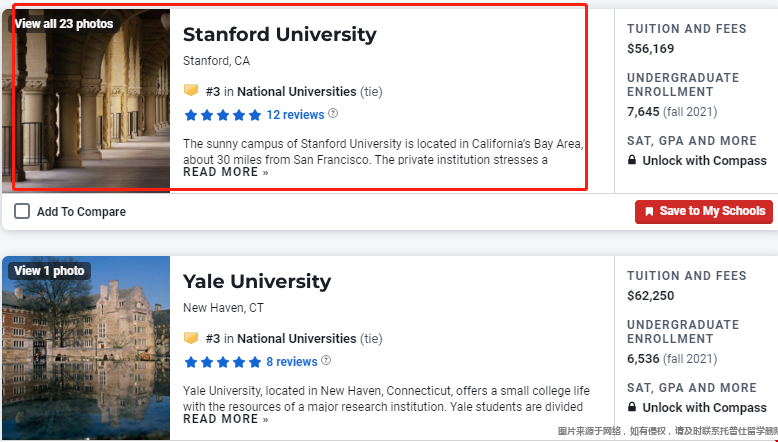
Task: Click lock icon in Yale's Compass row
Action: pos(632,407)
